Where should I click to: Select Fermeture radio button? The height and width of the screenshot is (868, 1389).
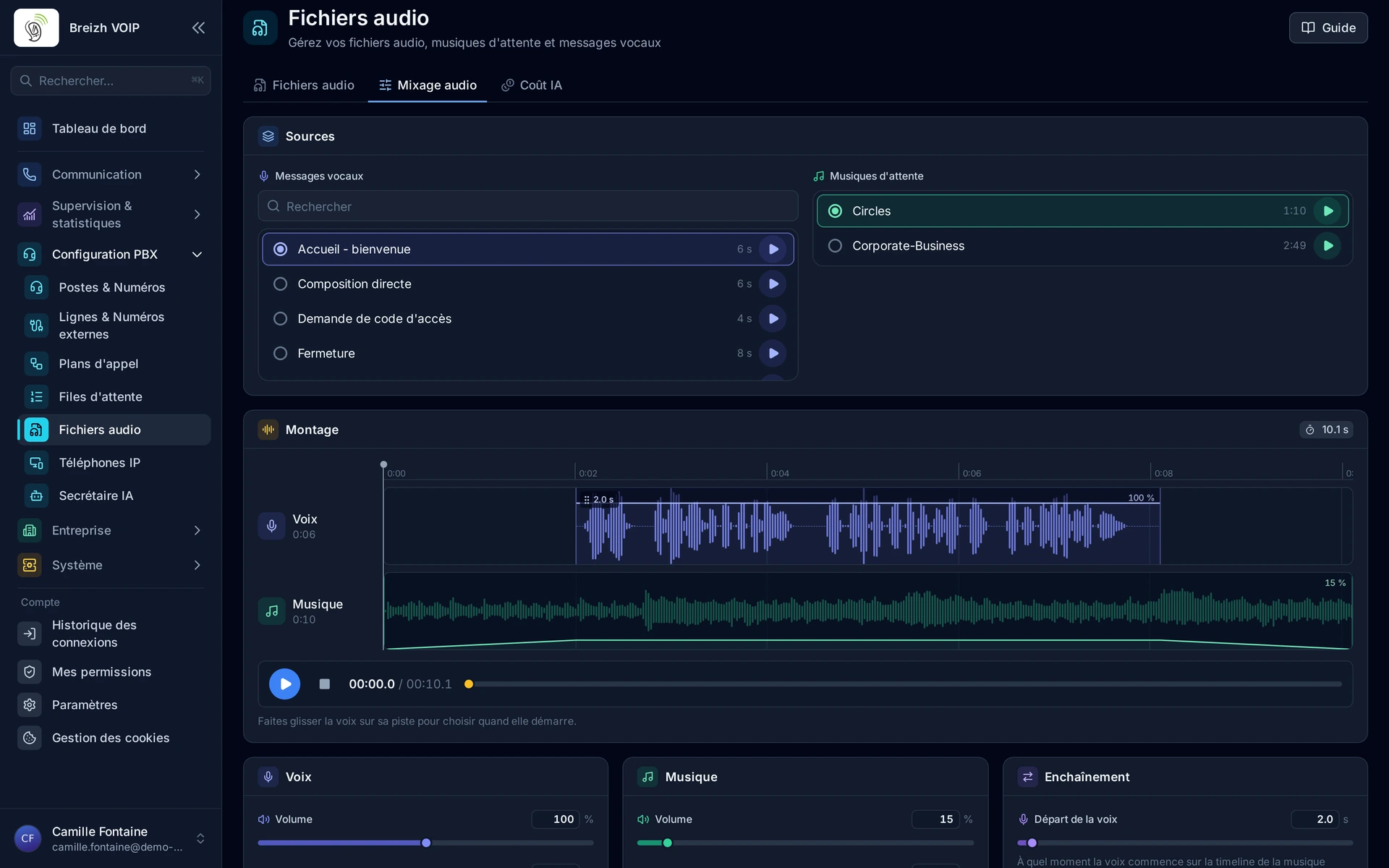[x=280, y=353]
